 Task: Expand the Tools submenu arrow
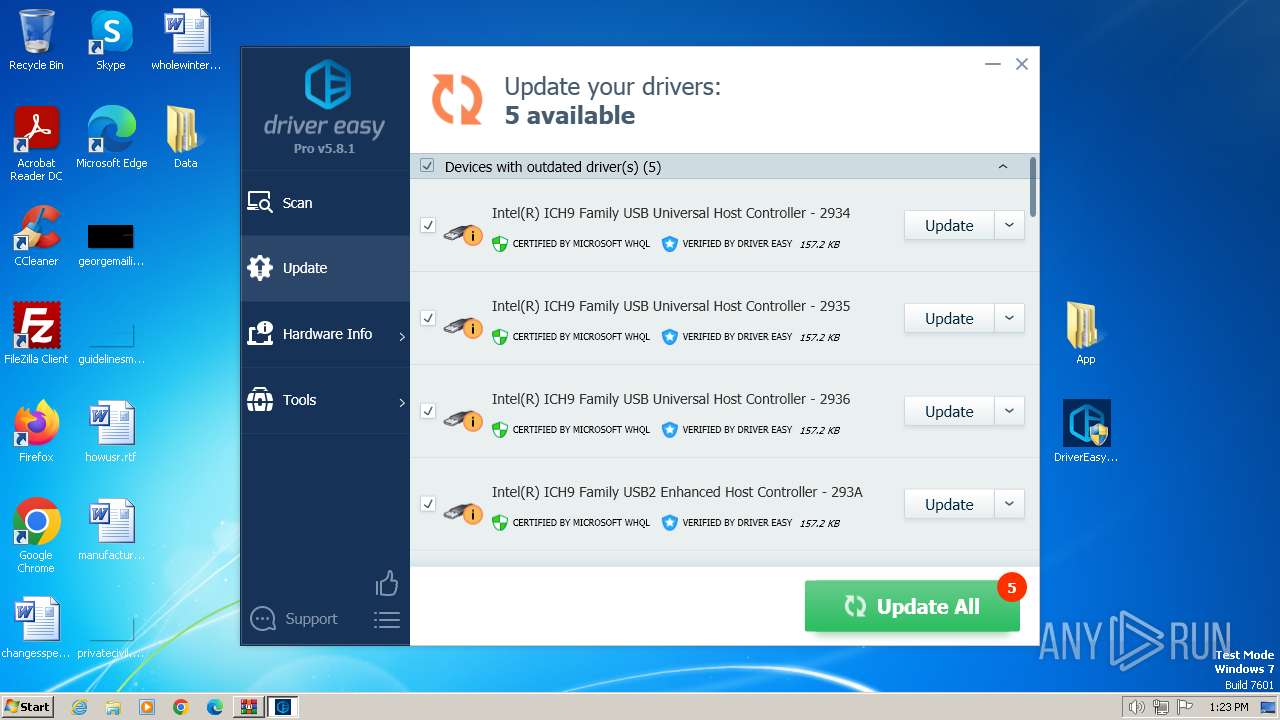(402, 403)
